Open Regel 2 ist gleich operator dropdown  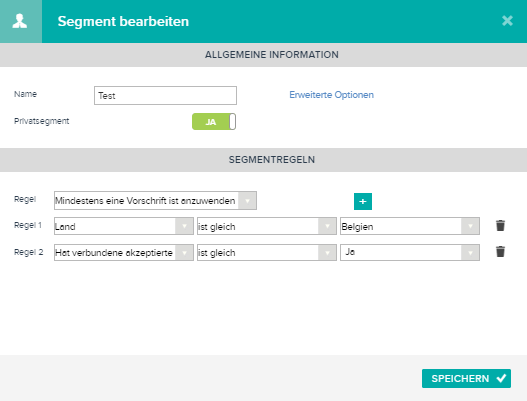(x=267, y=252)
